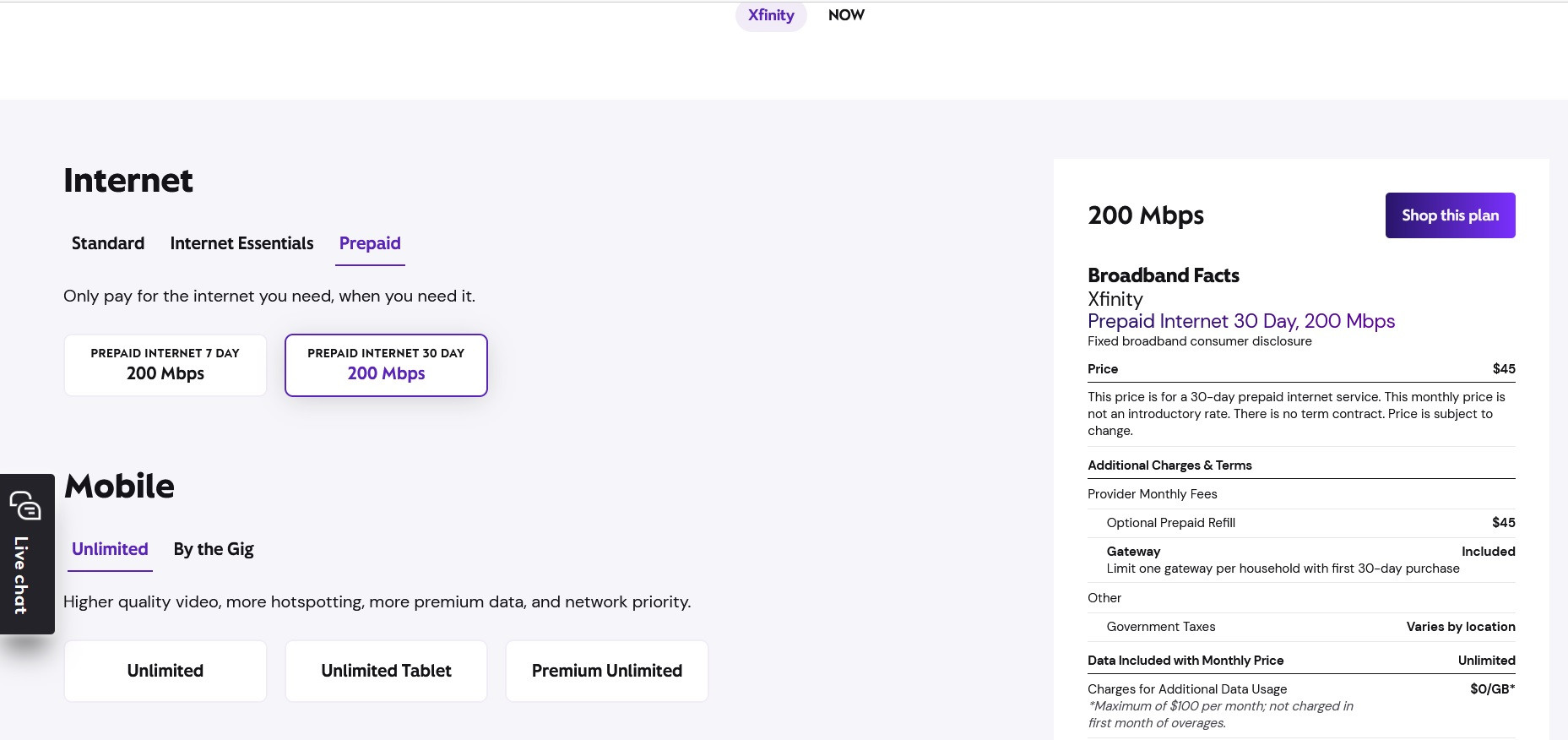Switch to the Xfinity brand toggle
This screenshot has height=740, width=1568.
pyautogui.click(x=771, y=15)
